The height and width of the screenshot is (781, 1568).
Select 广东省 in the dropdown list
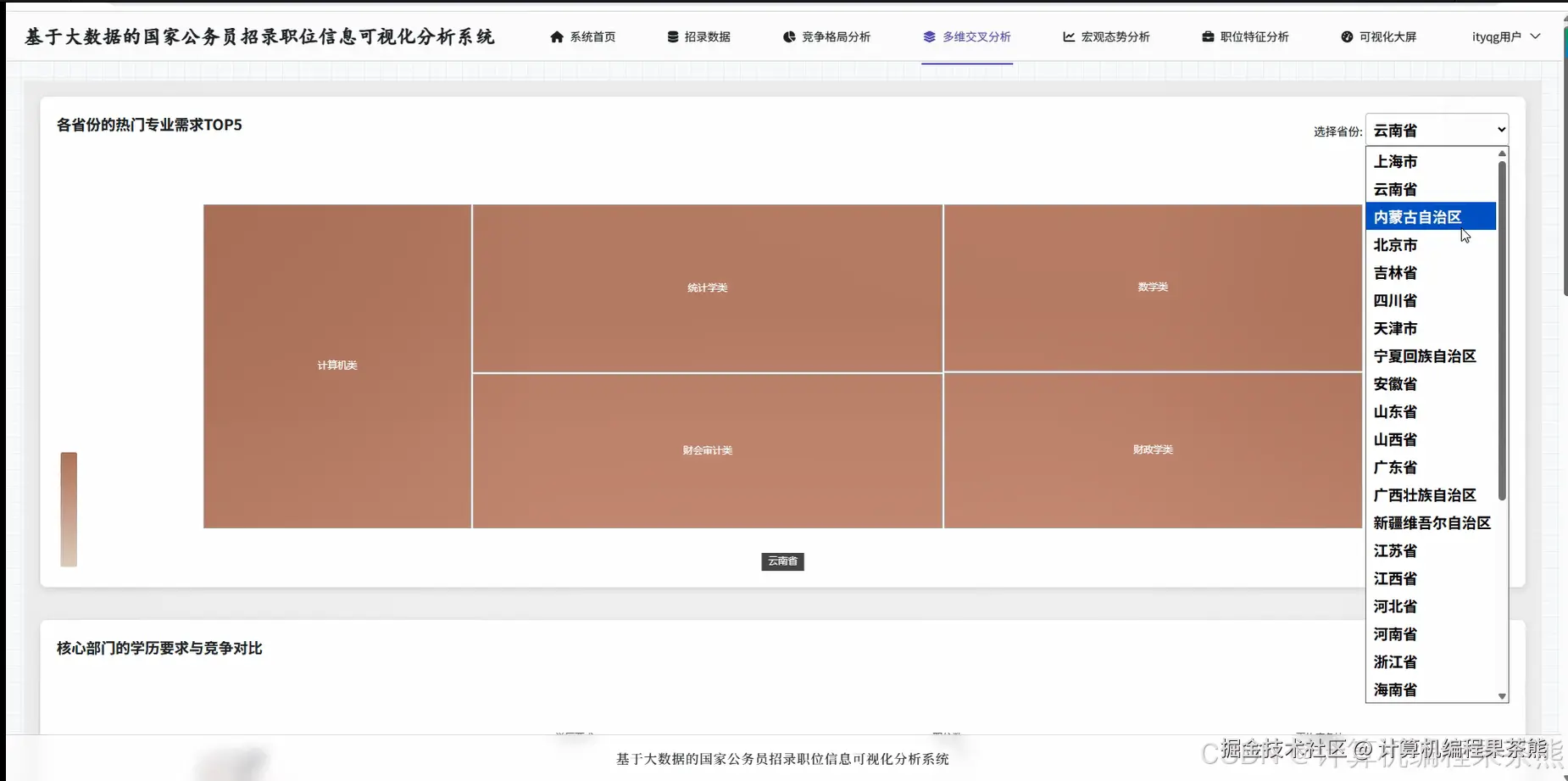point(1395,467)
